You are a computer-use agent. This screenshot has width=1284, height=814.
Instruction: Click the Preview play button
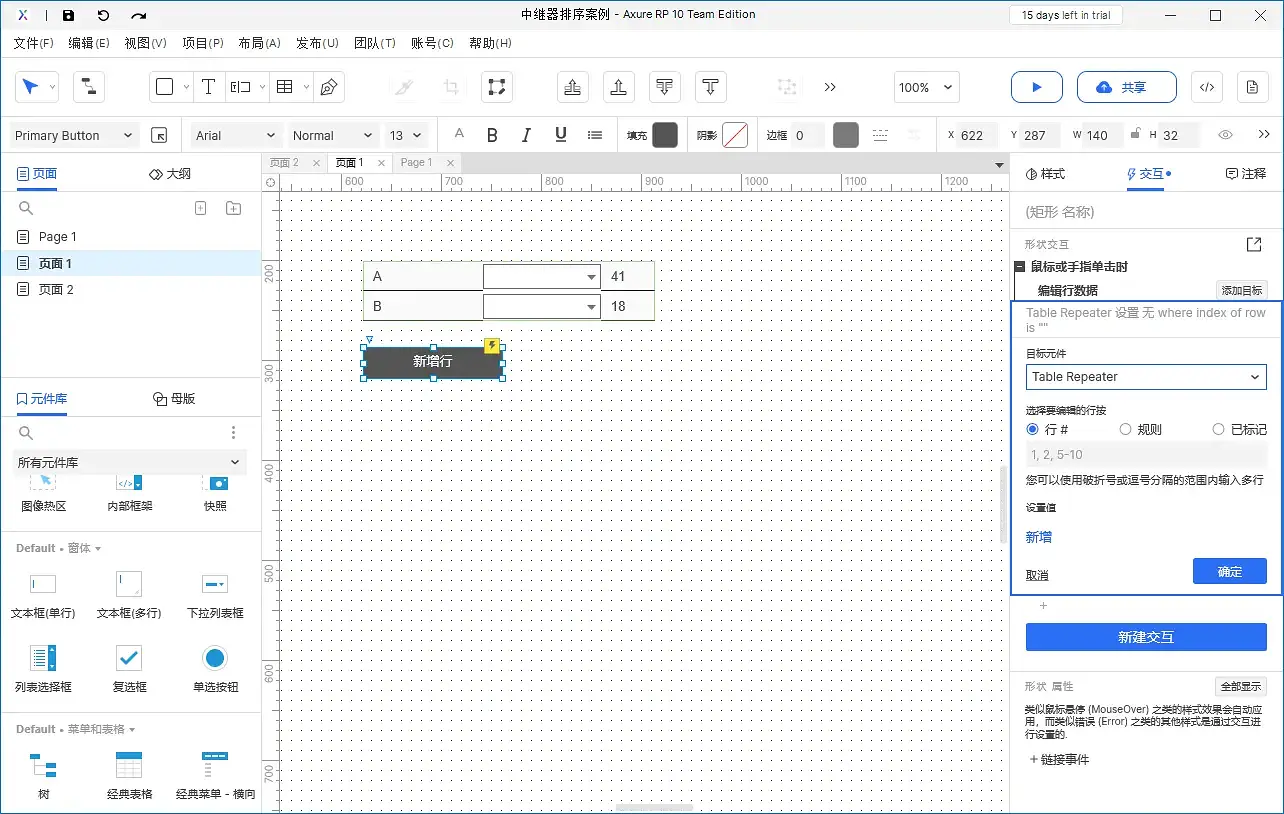tap(1036, 87)
